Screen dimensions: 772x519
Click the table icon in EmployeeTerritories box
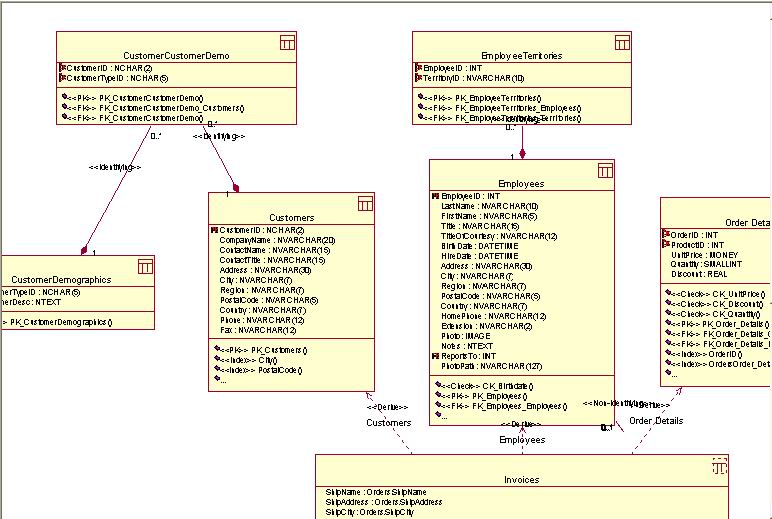coord(621,42)
